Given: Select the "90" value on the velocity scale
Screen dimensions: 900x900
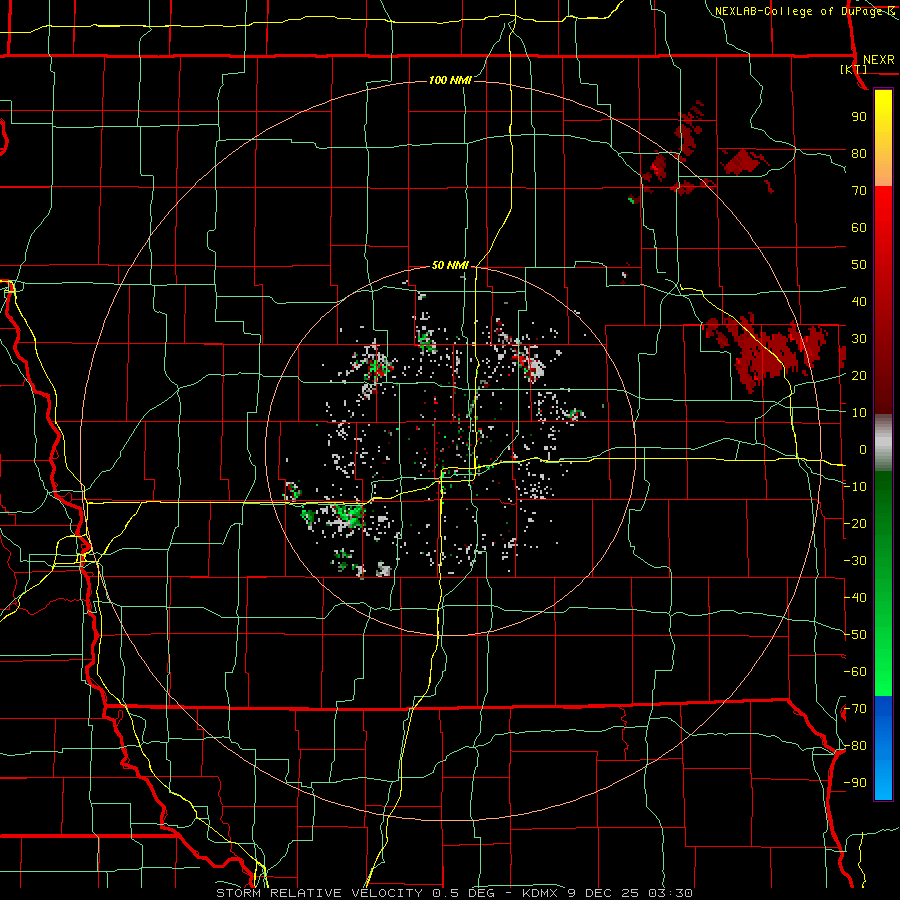Looking at the screenshot, I should (x=859, y=117).
